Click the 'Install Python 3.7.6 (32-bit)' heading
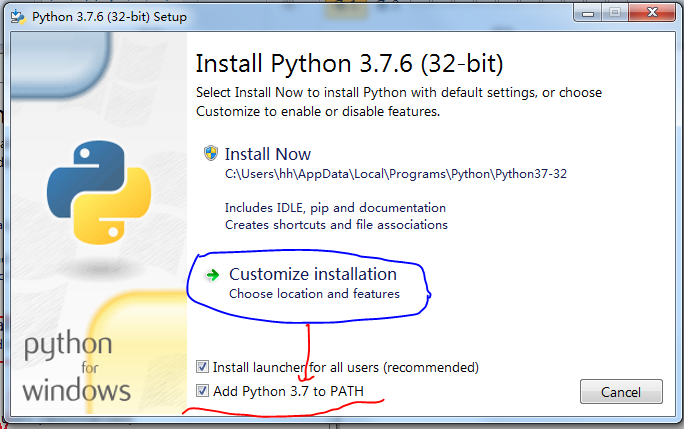Image resolution: width=684 pixels, height=429 pixels. click(349, 64)
